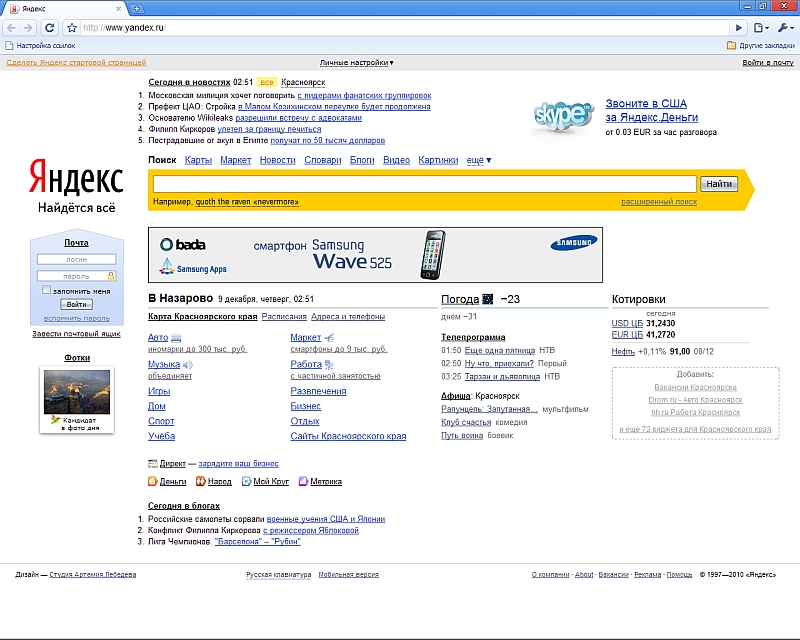The image size is (800, 640).
Task: Bookmark page with star icon
Action: (x=72, y=28)
